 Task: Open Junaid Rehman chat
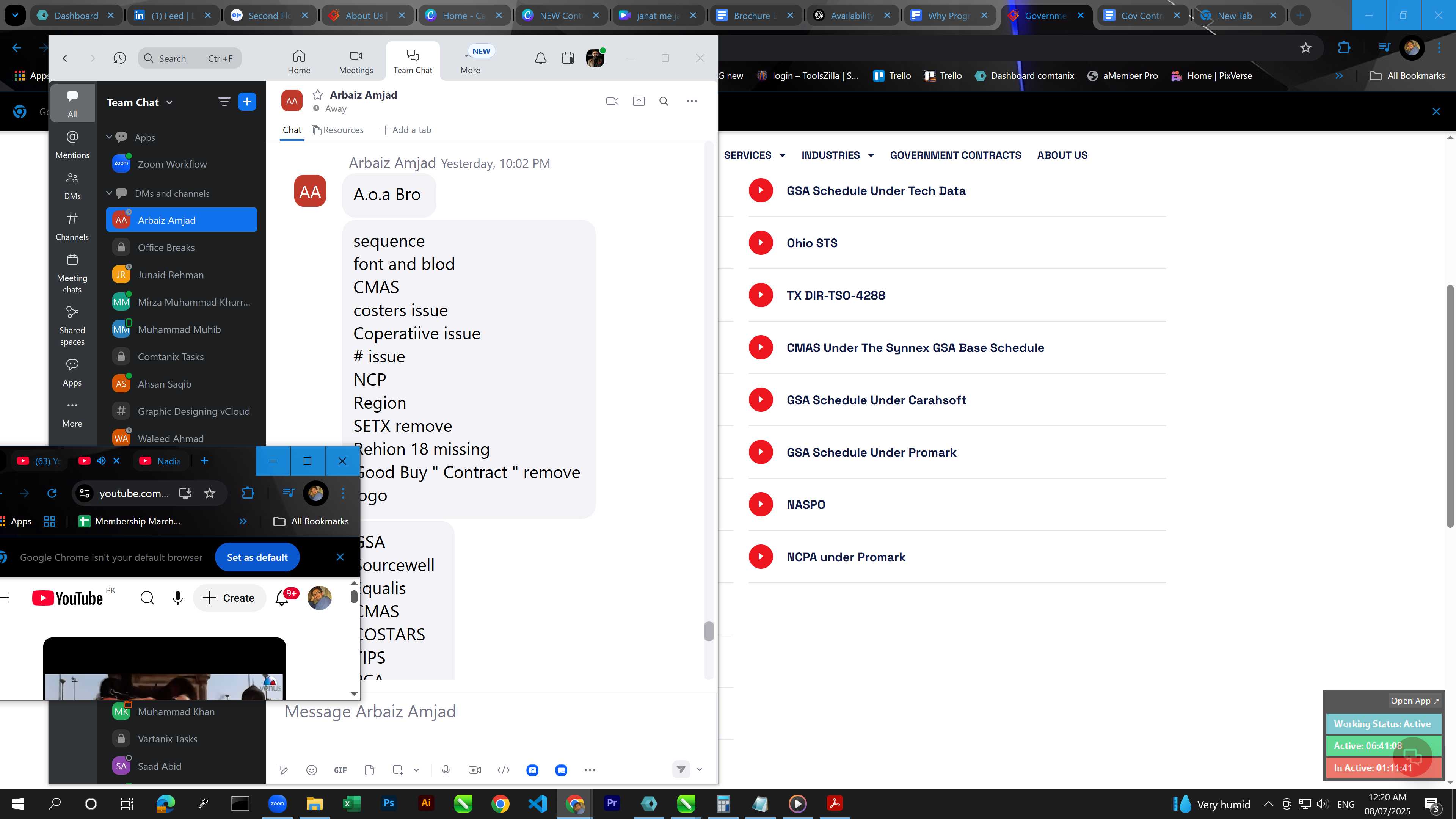182,275
